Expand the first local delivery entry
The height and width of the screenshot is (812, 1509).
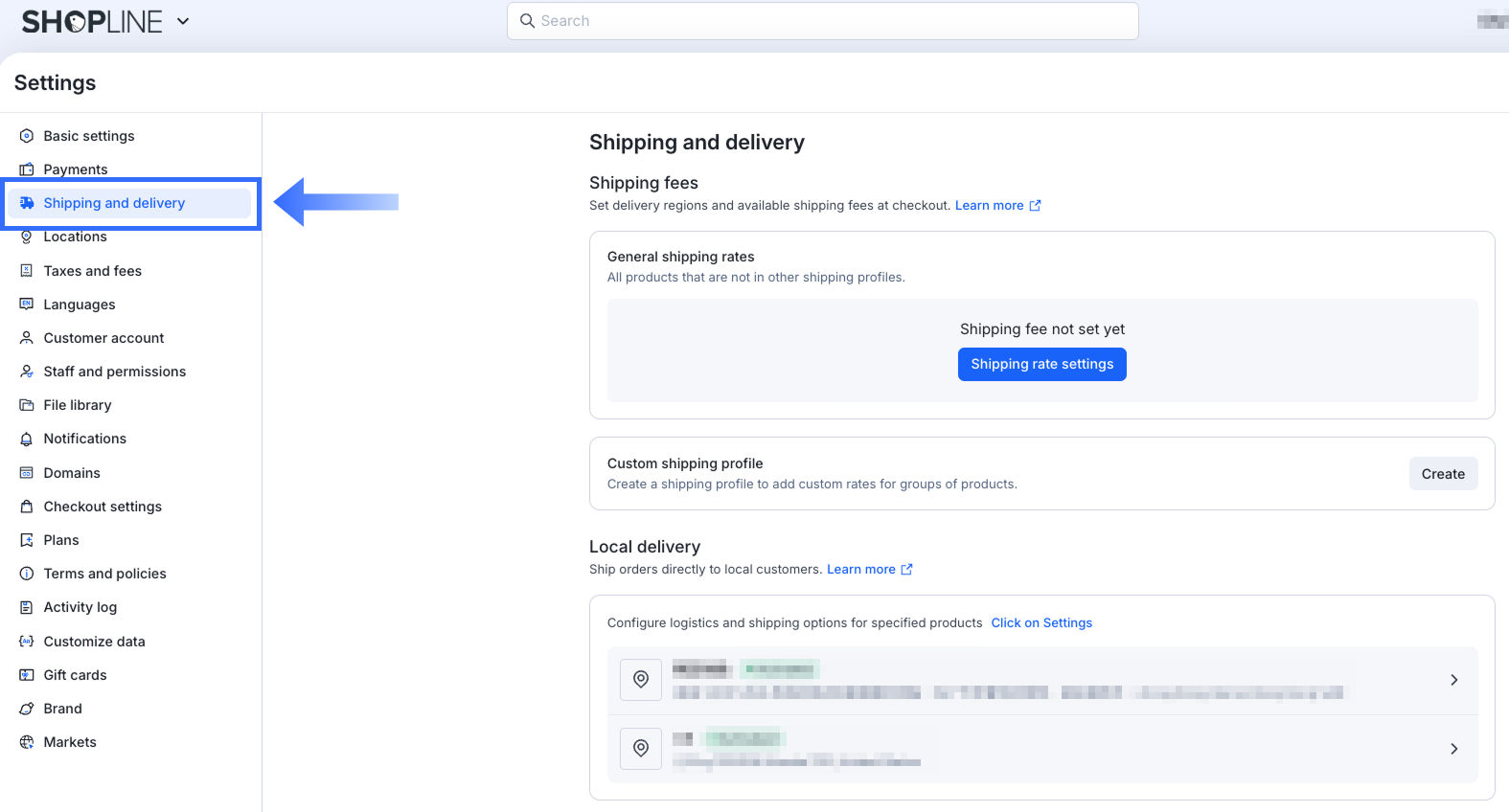[x=1454, y=680]
